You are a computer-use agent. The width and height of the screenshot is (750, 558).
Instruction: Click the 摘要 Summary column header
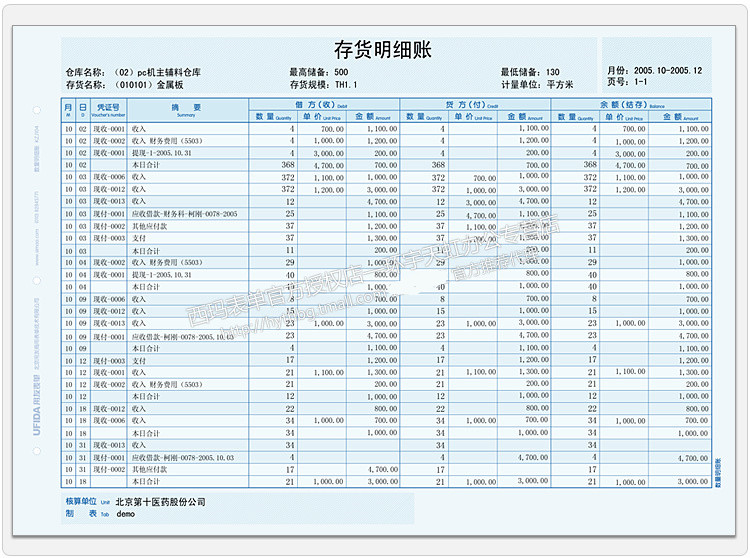coord(187,110)
